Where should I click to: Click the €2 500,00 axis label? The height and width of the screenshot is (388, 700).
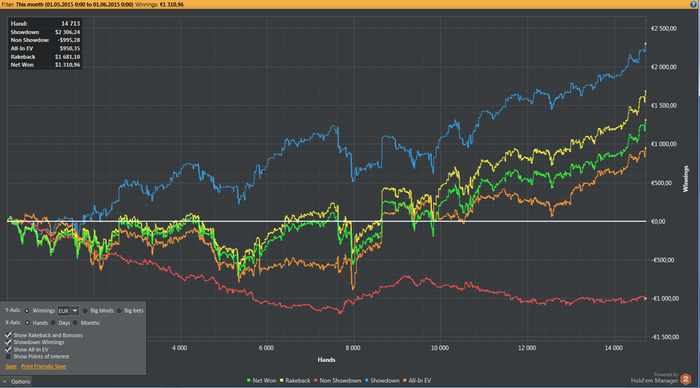point(664,29)
